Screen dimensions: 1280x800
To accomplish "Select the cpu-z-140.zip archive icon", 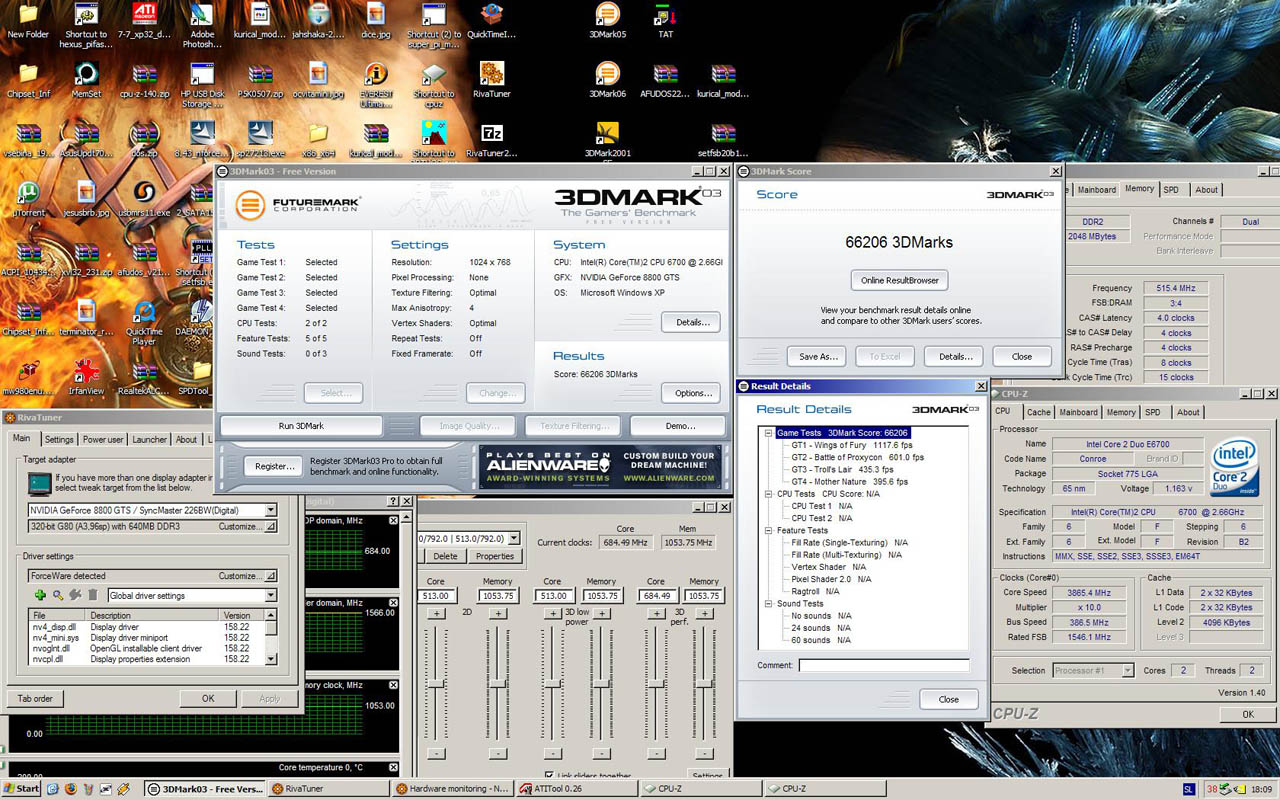I will pyautogui.click(x=144, y=80).
